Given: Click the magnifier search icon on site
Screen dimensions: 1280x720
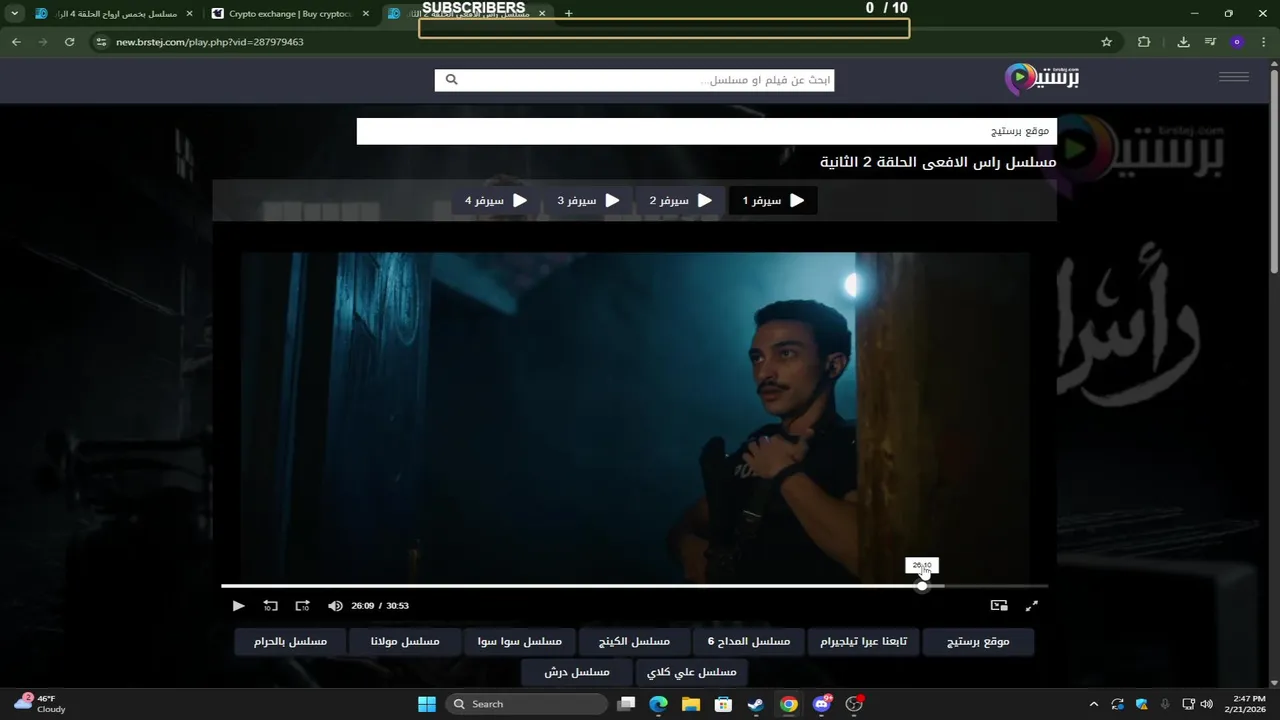Looking at the screenshot, I should click(x=451, y=80).
